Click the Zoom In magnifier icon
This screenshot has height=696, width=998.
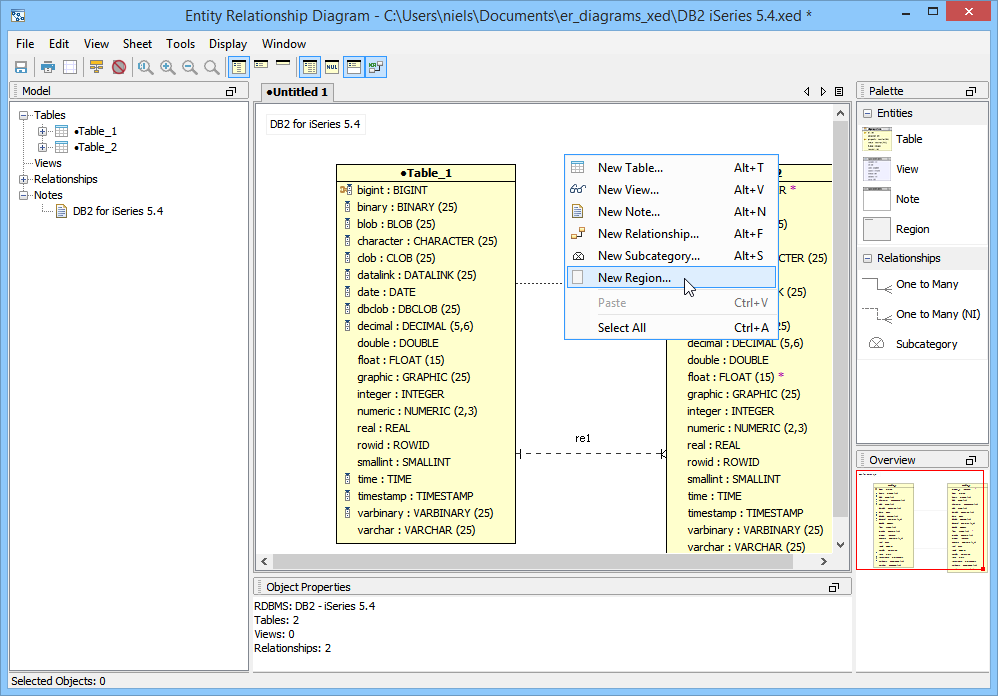tap(168, 67)
